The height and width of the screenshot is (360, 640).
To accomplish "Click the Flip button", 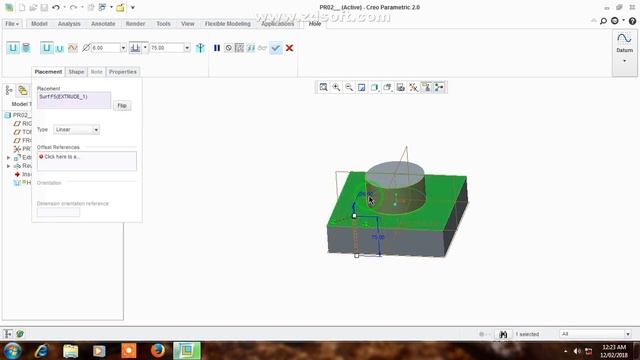I will pyautogui.click(x=122, y=106).
